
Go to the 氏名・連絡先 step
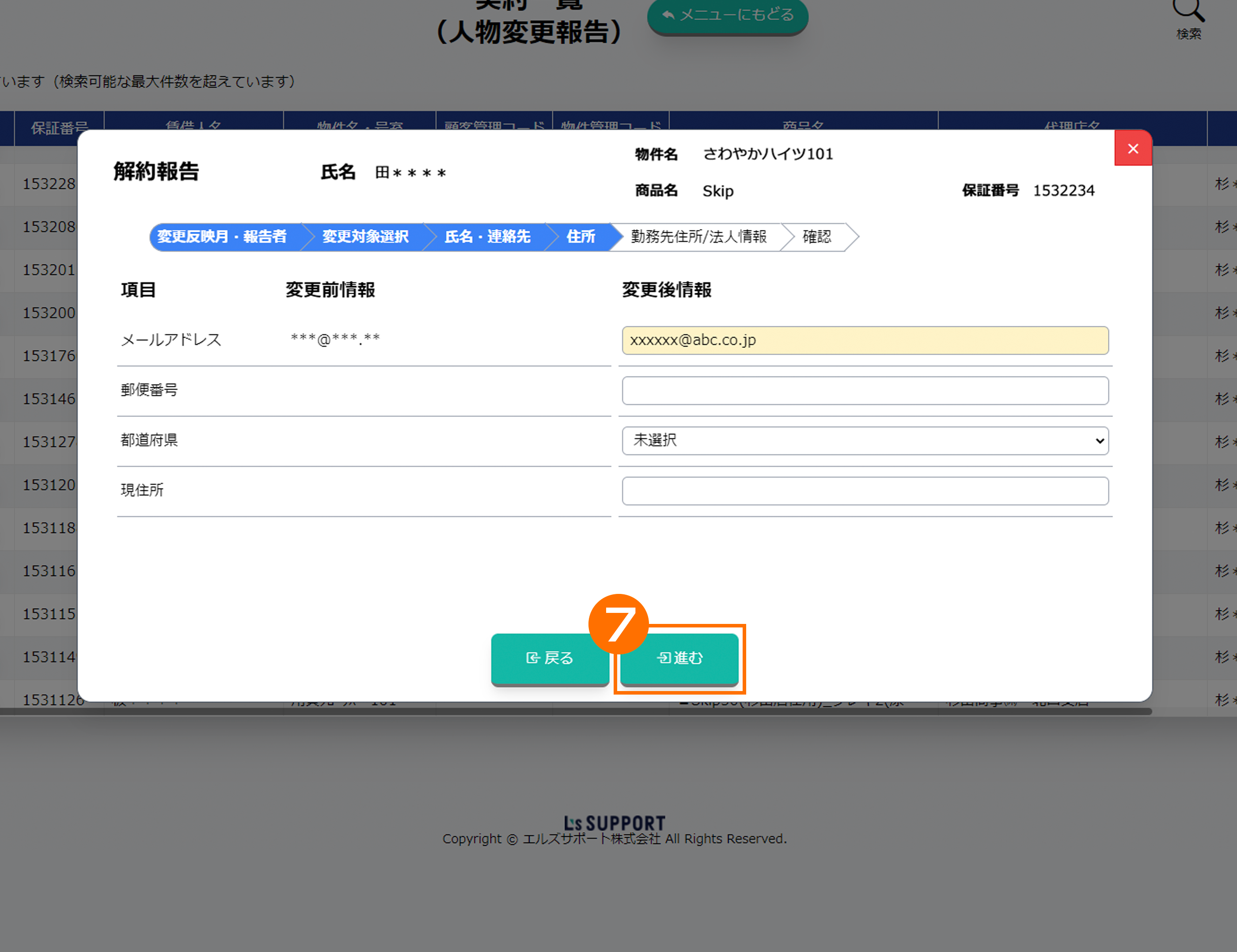(487, 237)
